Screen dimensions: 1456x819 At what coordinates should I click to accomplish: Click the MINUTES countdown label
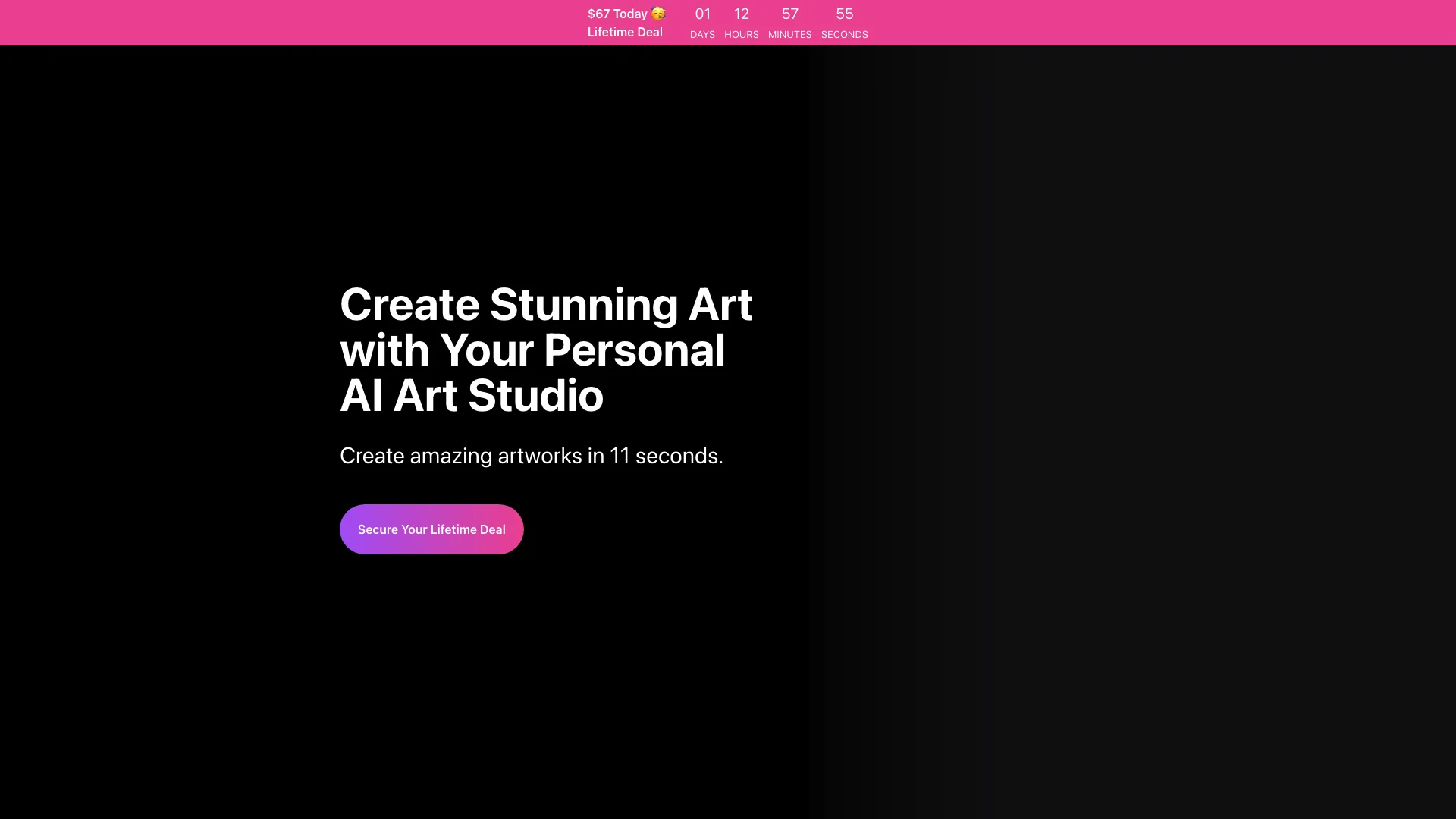click(x=790, y=35)
